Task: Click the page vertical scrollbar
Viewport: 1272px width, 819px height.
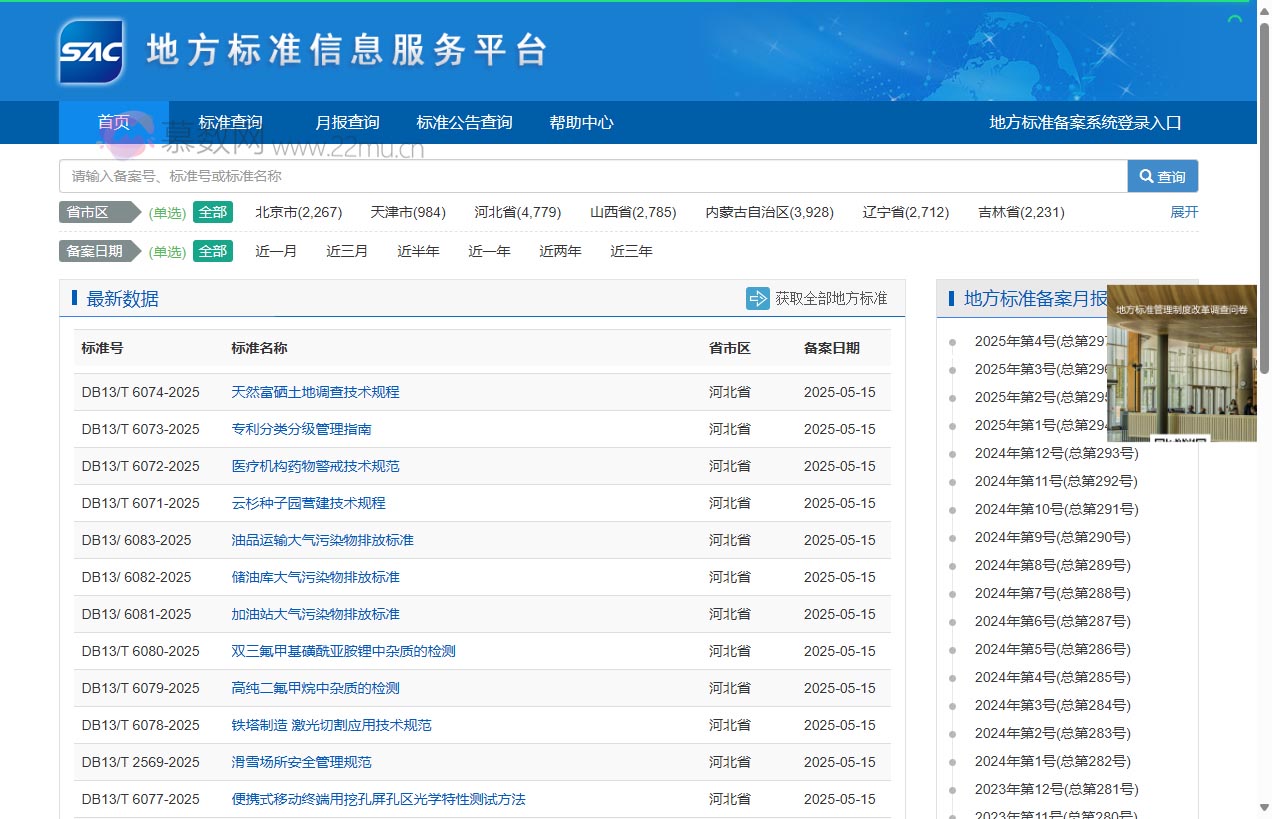Action: pyautogui.click(x=1264, y=200)
